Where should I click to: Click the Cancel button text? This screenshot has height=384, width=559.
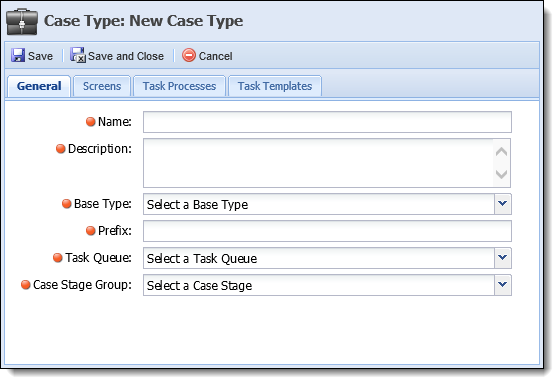(x=215, y=56)
